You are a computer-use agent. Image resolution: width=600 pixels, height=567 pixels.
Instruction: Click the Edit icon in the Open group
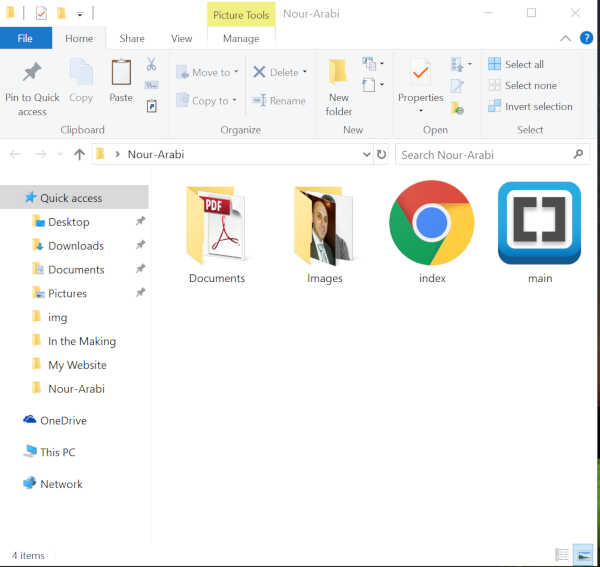coord(457,85)
